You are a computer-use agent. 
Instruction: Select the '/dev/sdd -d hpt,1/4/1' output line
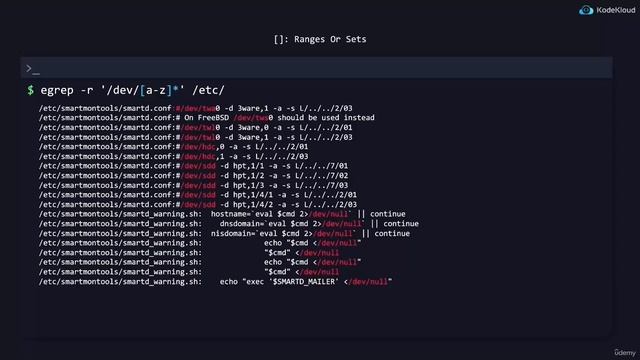(198, 195)
